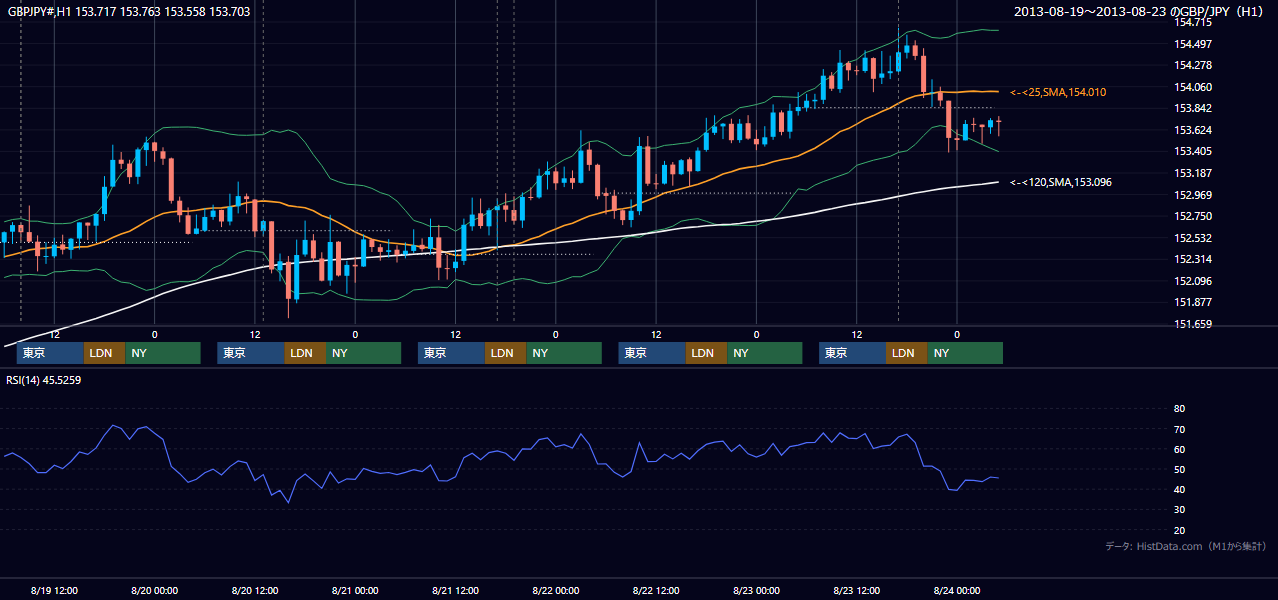Click price axis value 154.060

[1194, 87]
